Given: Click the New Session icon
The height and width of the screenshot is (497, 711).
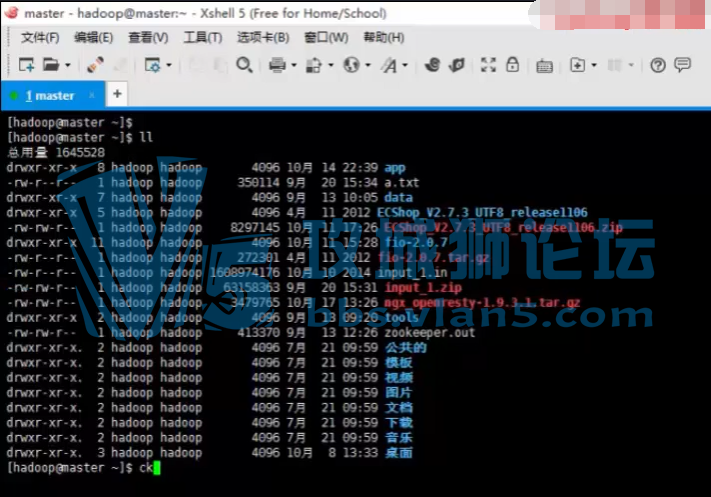Looking at the screenshot, I should 26,65.
